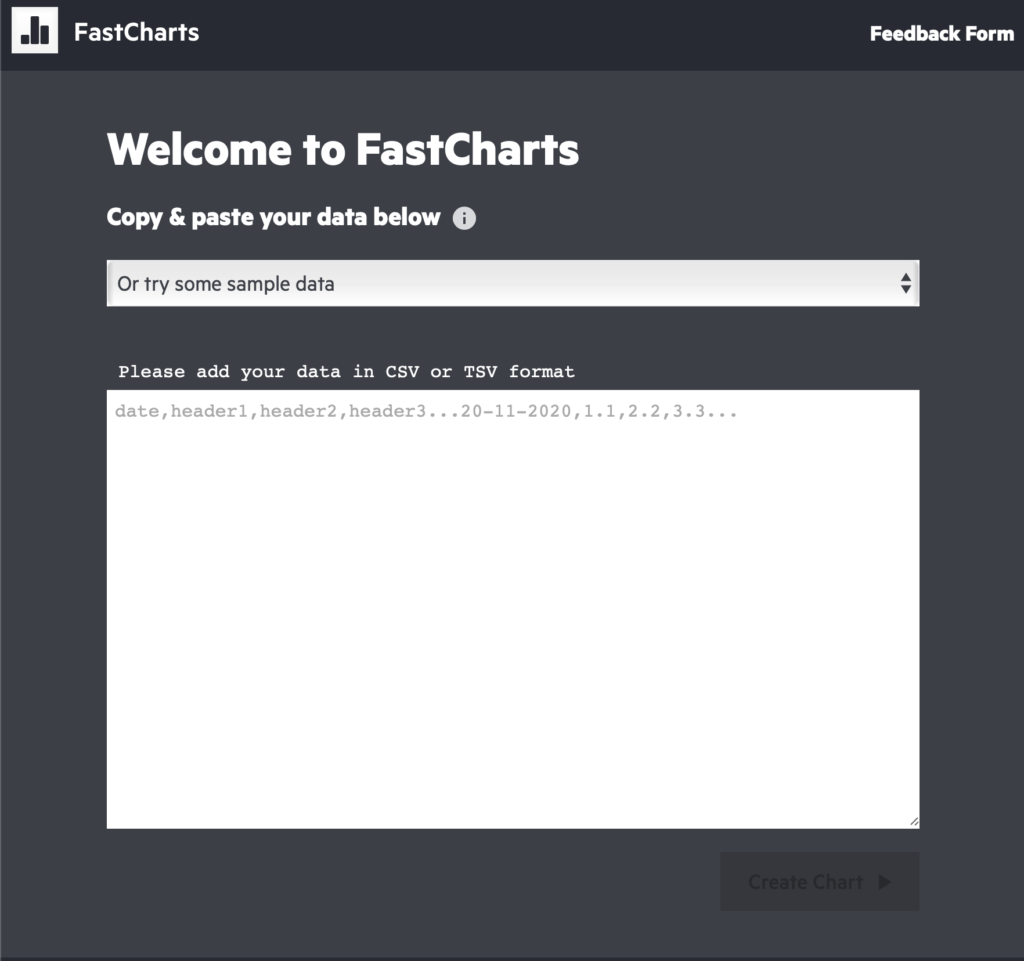Click the 'Create Chart' button label text

click(806, 882)
